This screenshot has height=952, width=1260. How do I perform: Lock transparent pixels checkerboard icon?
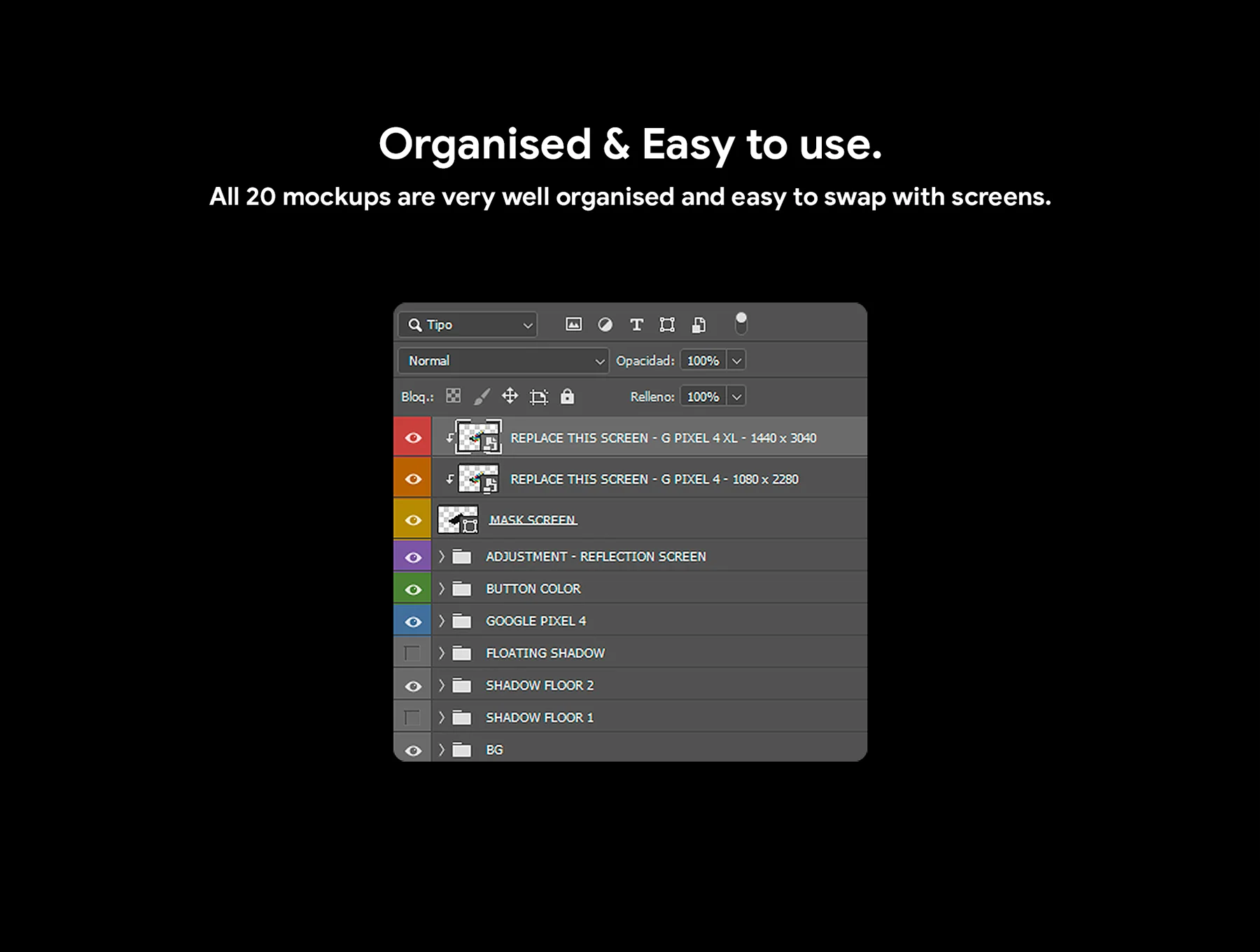pyautogui.click(x=454, y=396)
